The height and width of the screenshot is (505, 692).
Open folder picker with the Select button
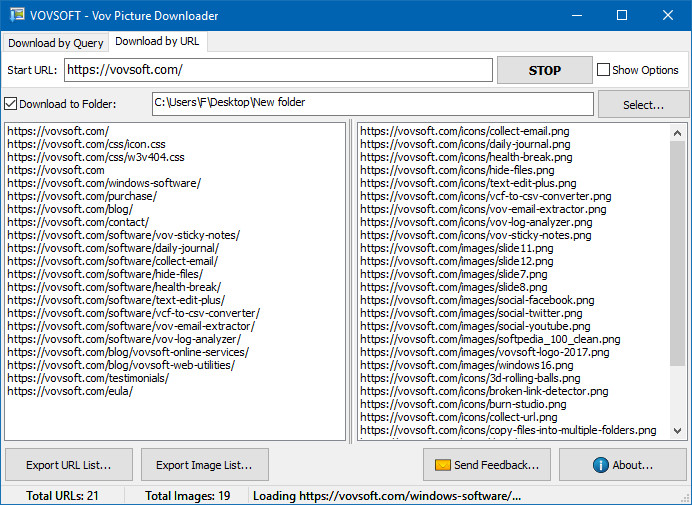point(643,105)
